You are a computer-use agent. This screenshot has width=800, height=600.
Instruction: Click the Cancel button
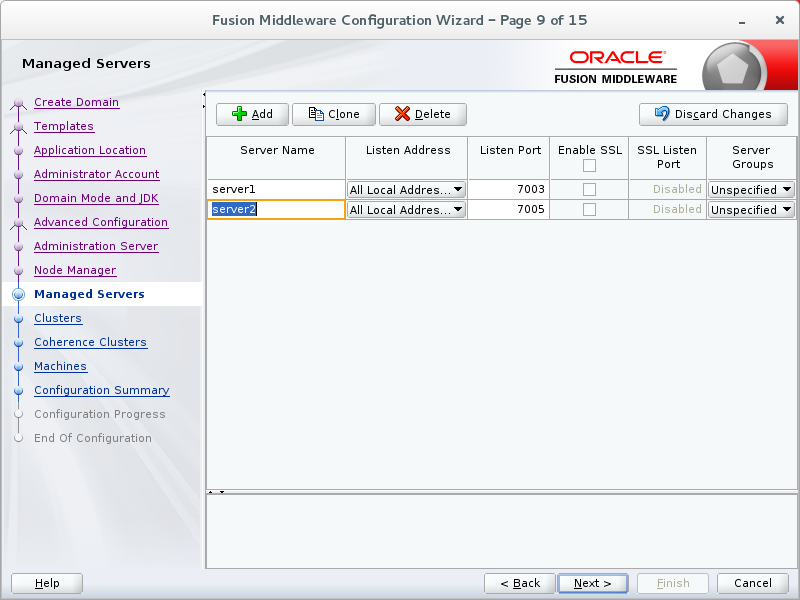(753, 583)
